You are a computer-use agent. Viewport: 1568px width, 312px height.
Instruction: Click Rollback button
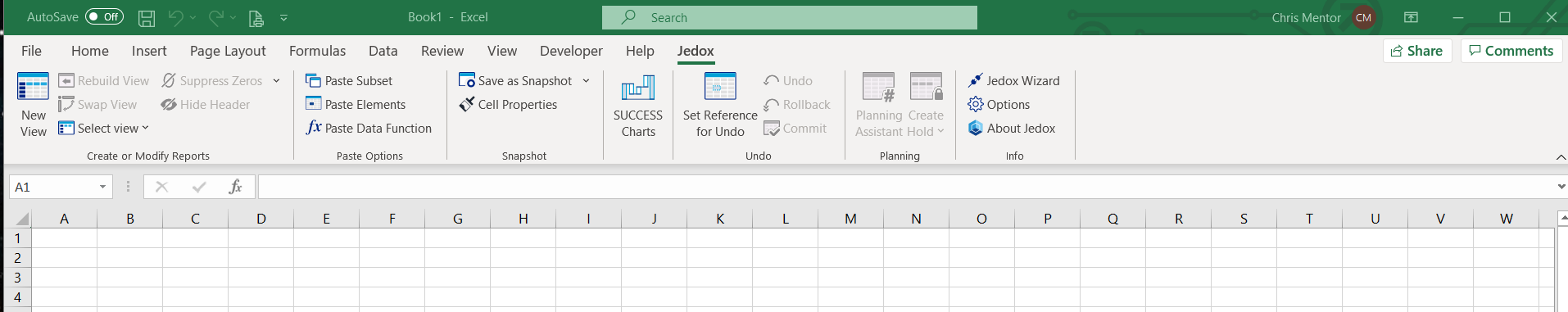(797, 104)
